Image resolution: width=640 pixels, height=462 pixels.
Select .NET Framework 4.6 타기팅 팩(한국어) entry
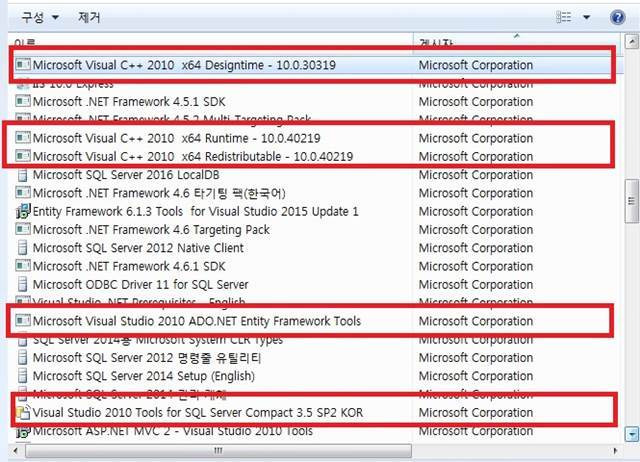159,193
